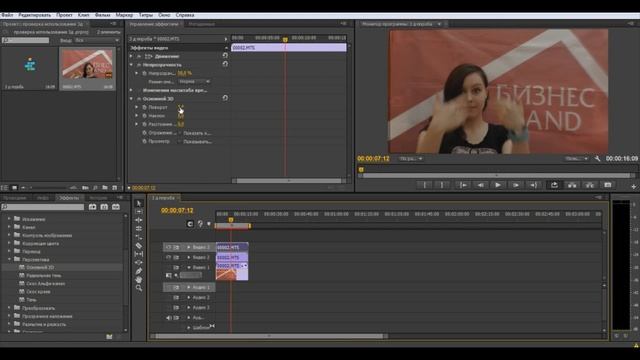640x360 pixels.
Task: Select the Скос краев effect
Action: pos(38,291)
